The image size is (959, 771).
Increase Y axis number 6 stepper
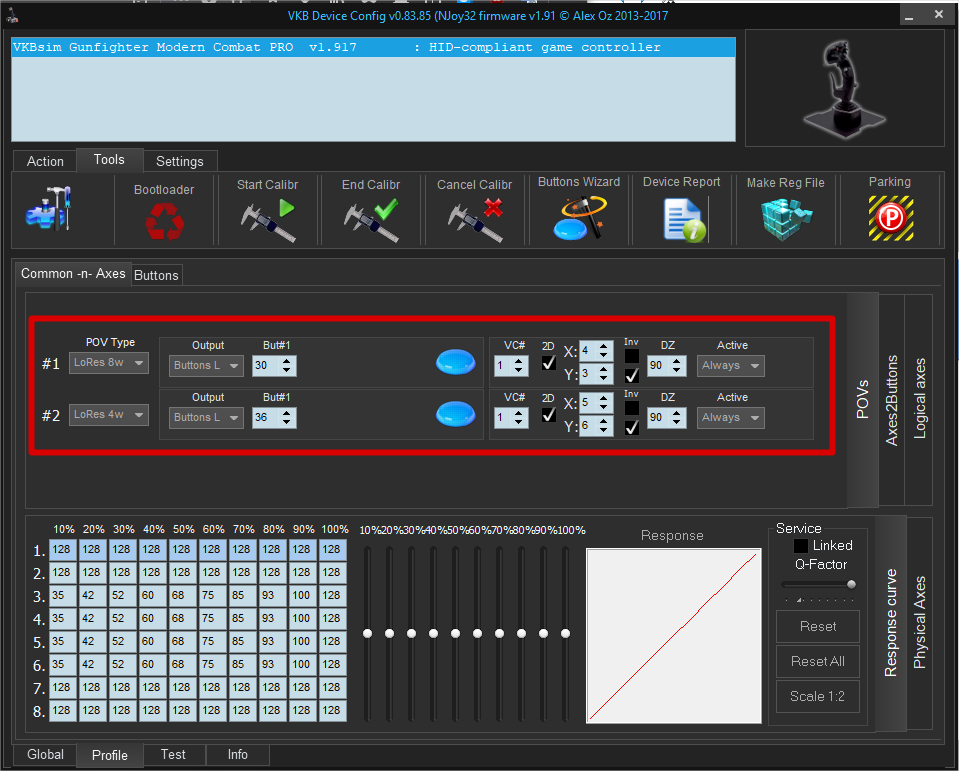coord(604,421)
